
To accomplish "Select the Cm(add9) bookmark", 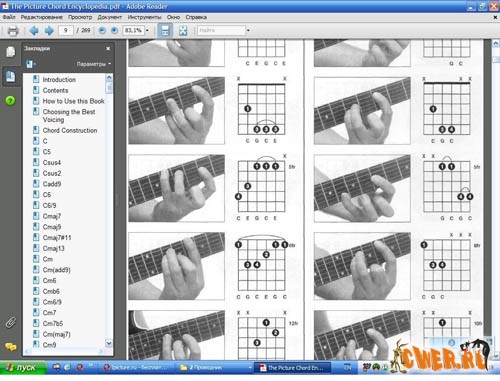I will click(56, 270).
